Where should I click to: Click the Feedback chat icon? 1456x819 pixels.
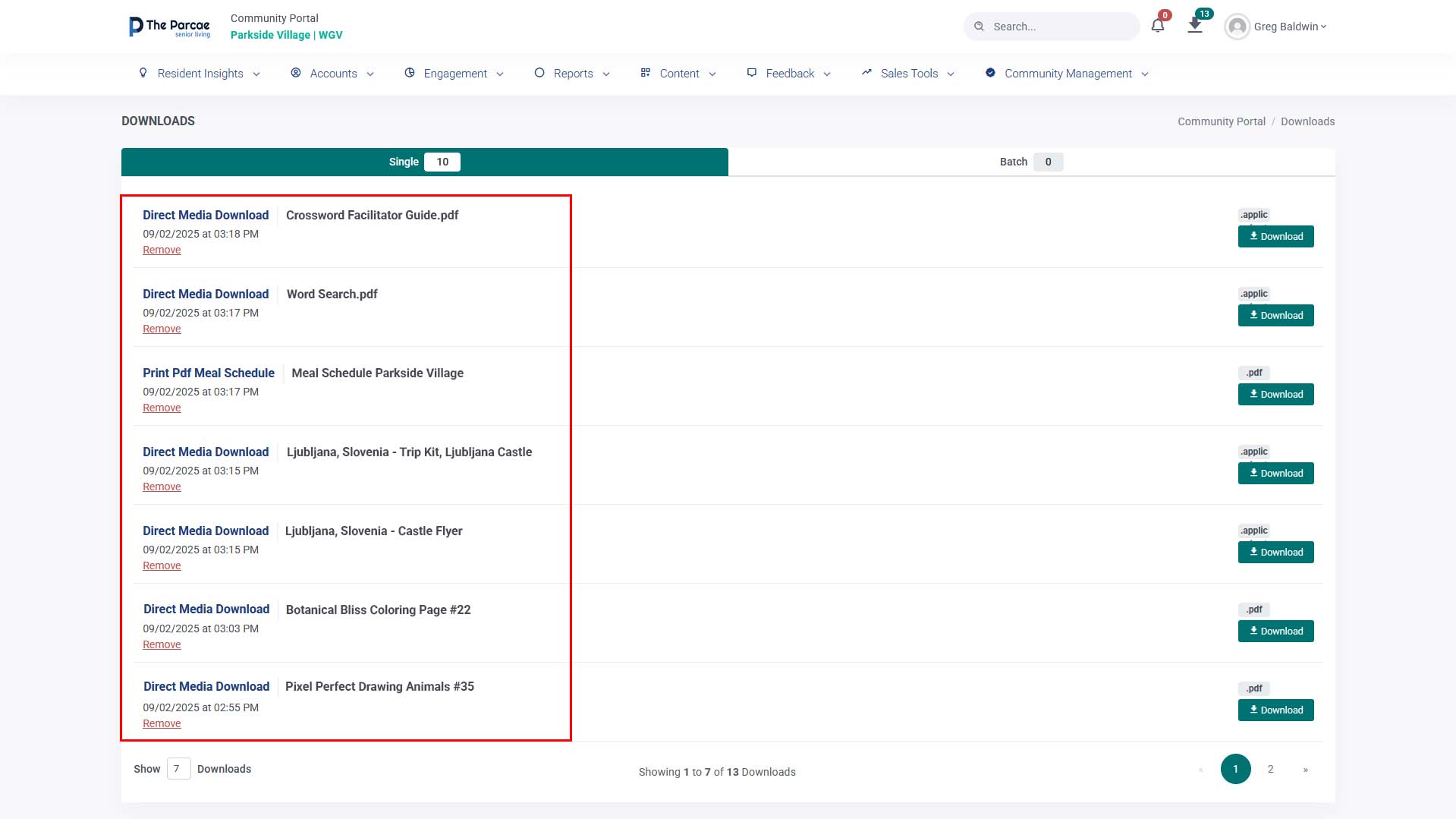point(752,73)
